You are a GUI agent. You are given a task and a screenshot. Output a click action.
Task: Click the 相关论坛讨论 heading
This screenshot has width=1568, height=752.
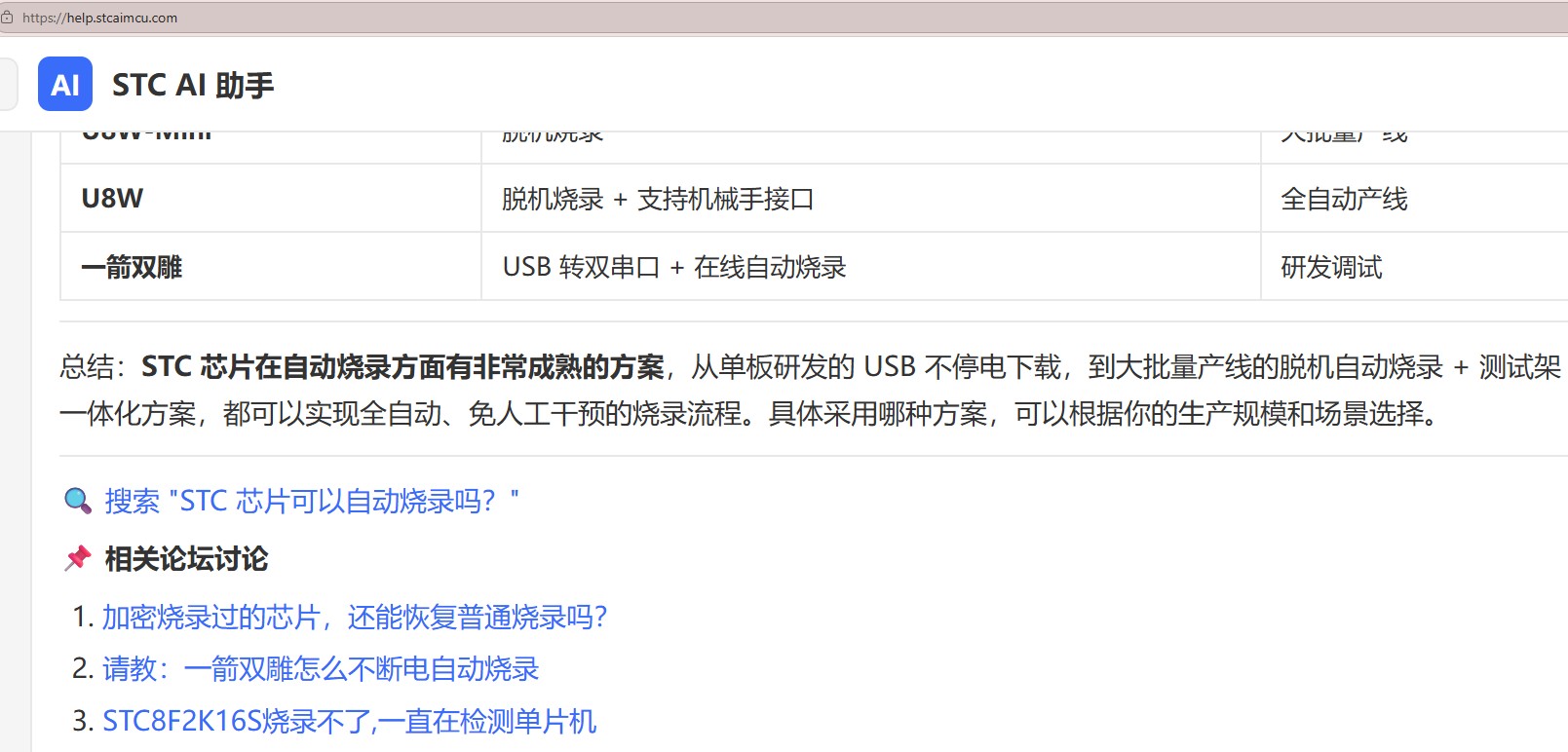point(186,558)
